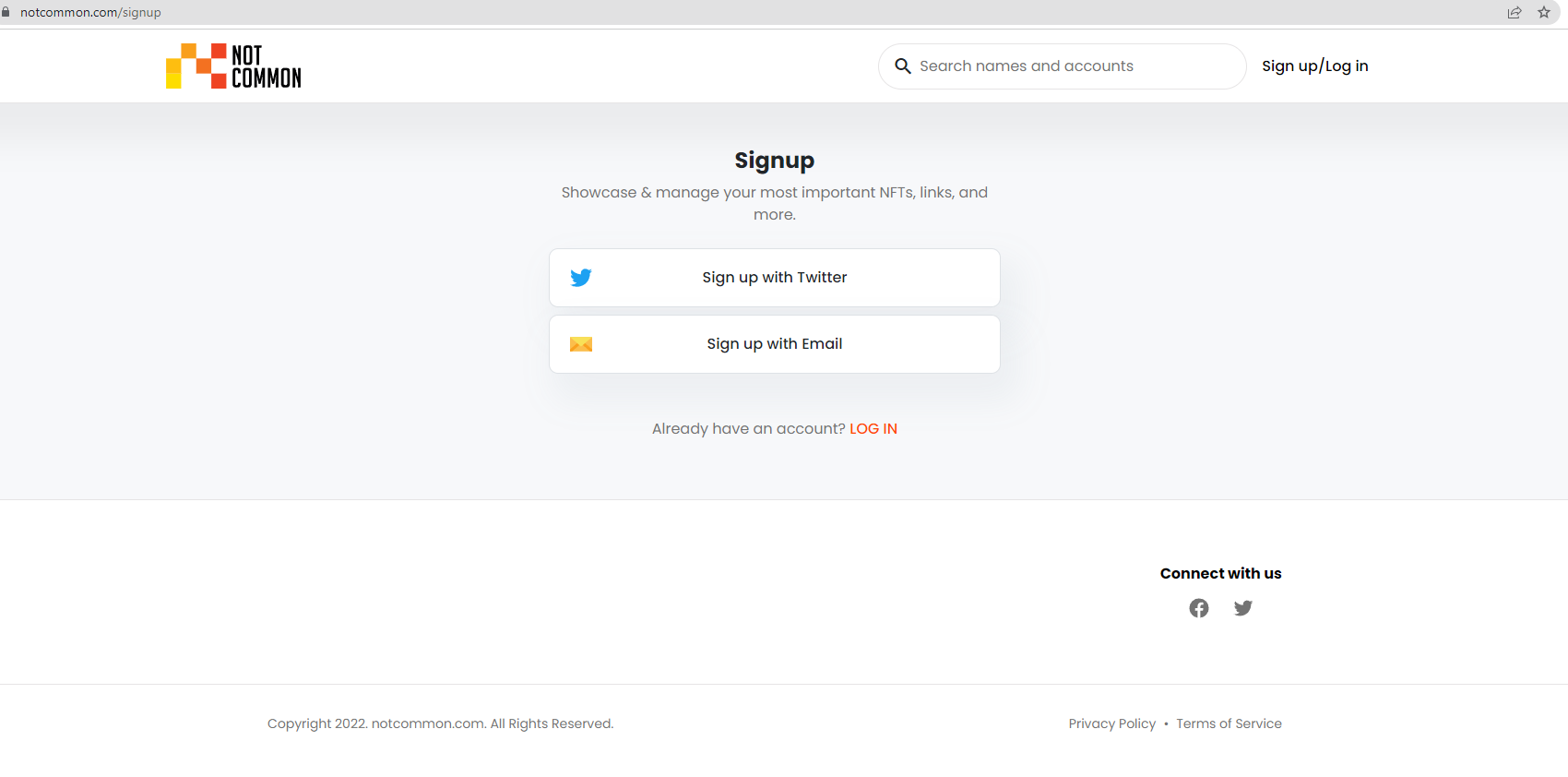
Task: Click the blue Twitter bird in signup button
Action: tap(581, 278)
